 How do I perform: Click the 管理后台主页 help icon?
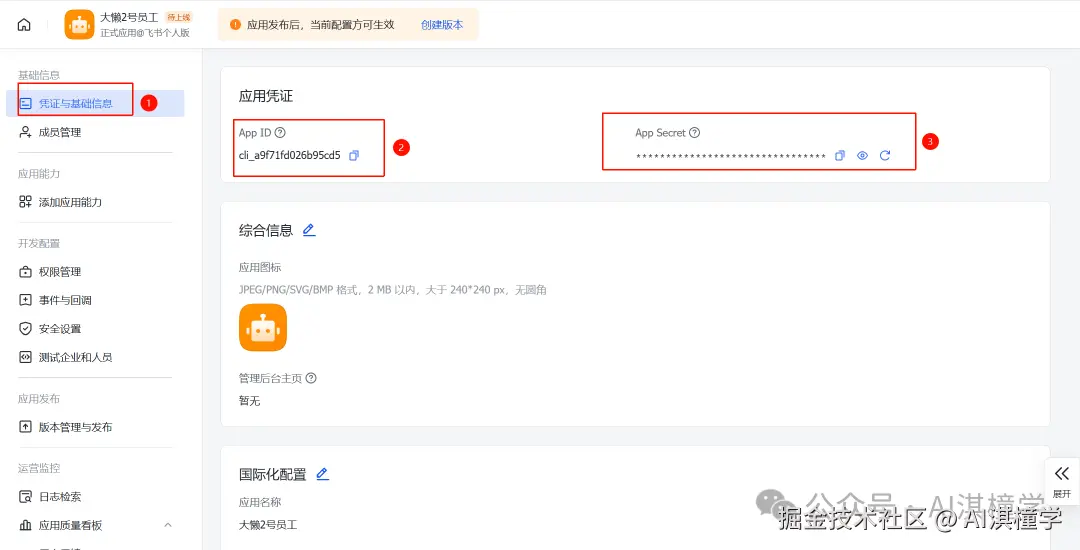click(x=311, y=378)
